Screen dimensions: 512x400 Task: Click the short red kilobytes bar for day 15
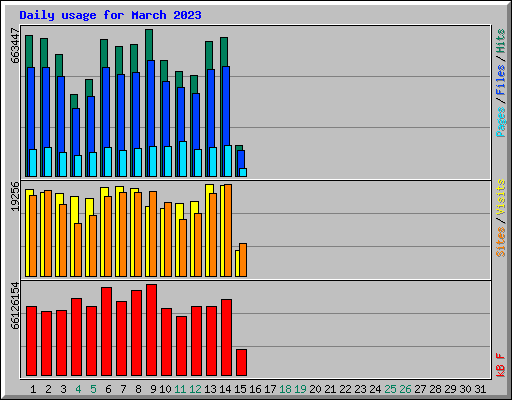tap(242, 363)
